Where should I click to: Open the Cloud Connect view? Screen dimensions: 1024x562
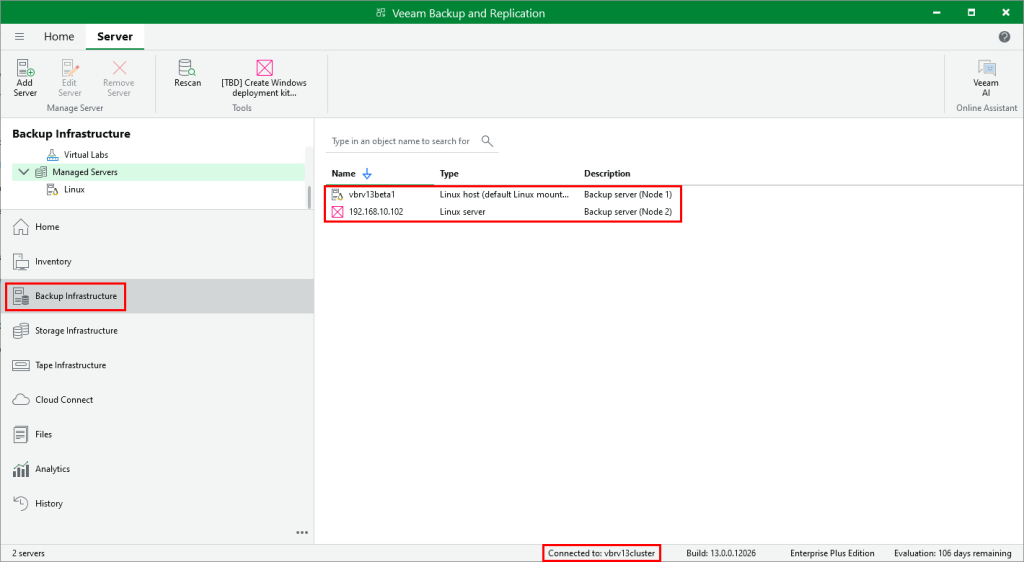click(x=64, y=400)
